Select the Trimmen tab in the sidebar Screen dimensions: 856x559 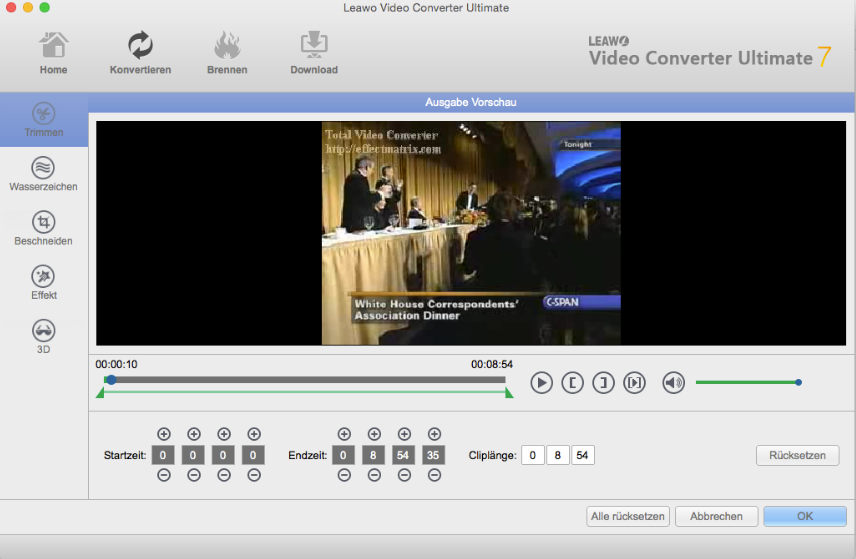coord(44,119)
